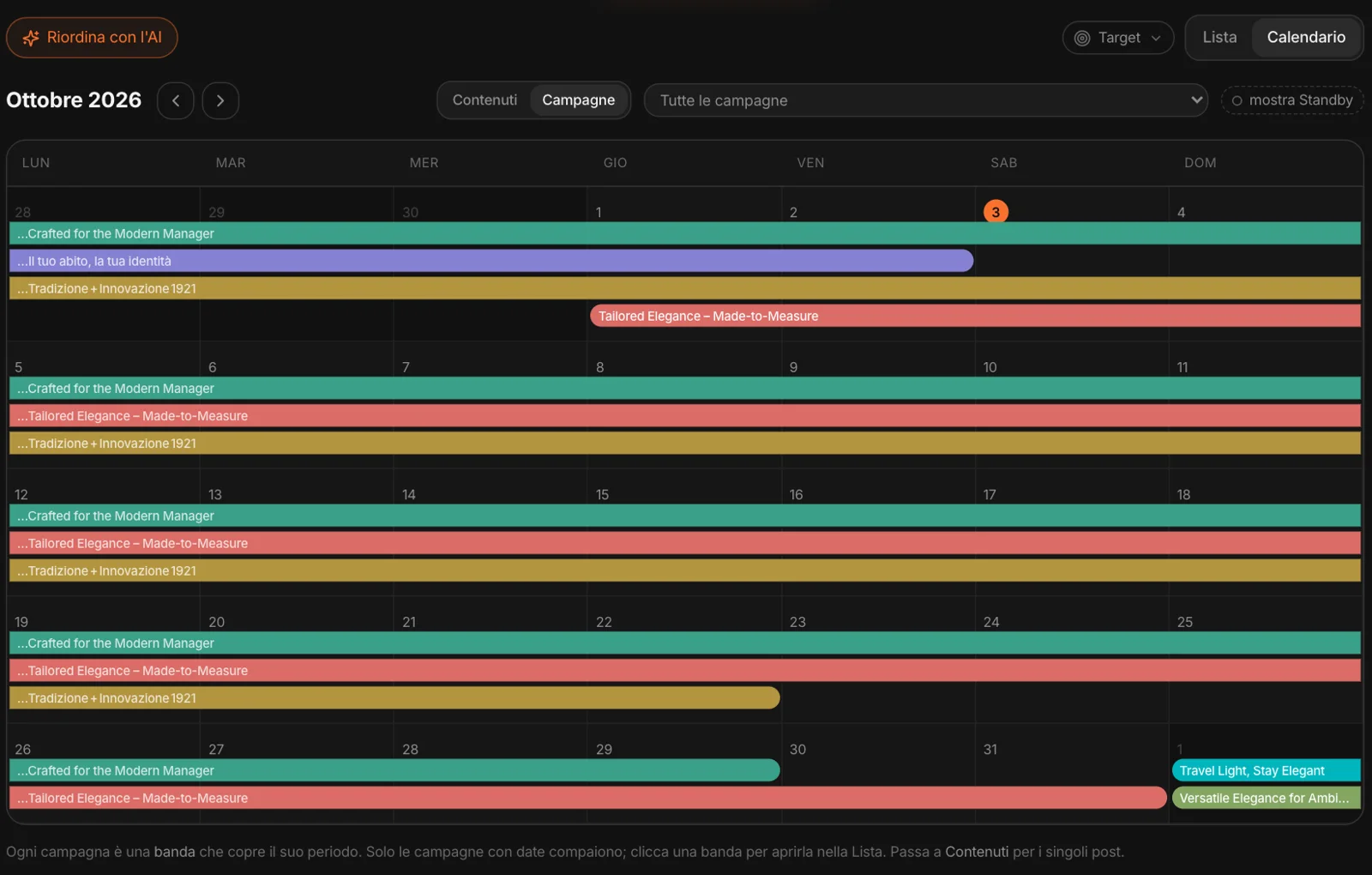
Task: Open Tailored Elegance band starting Thursday 1
Action: click(x=975, y=316)
